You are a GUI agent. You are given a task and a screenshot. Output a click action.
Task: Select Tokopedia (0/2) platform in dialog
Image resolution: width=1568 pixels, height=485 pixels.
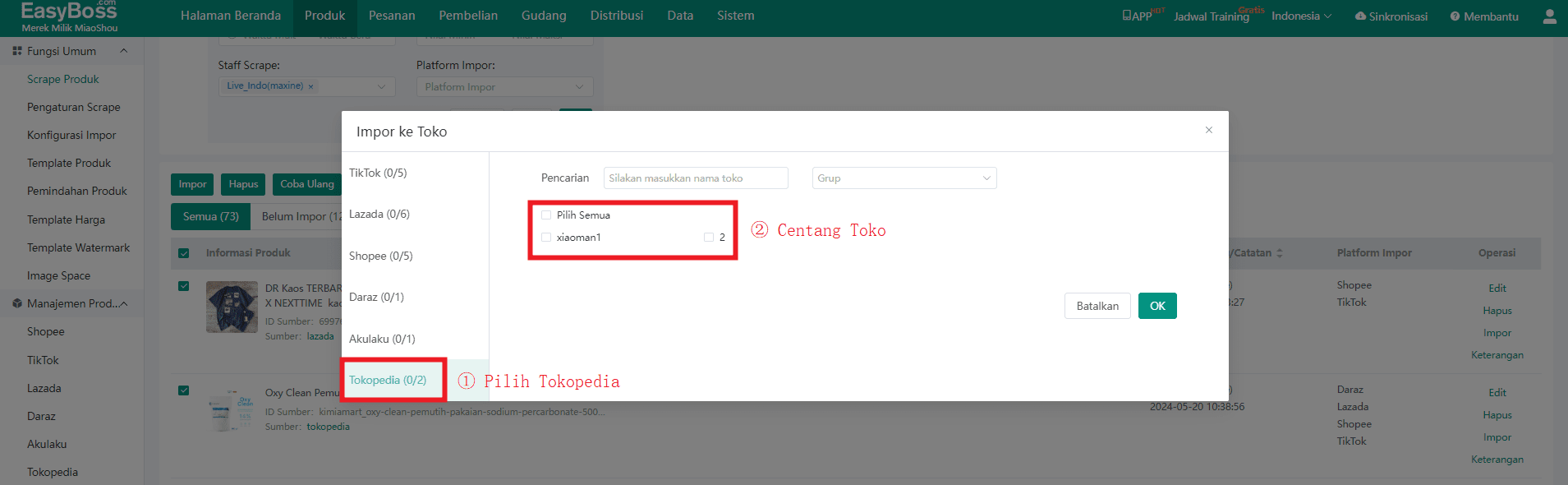388,381
